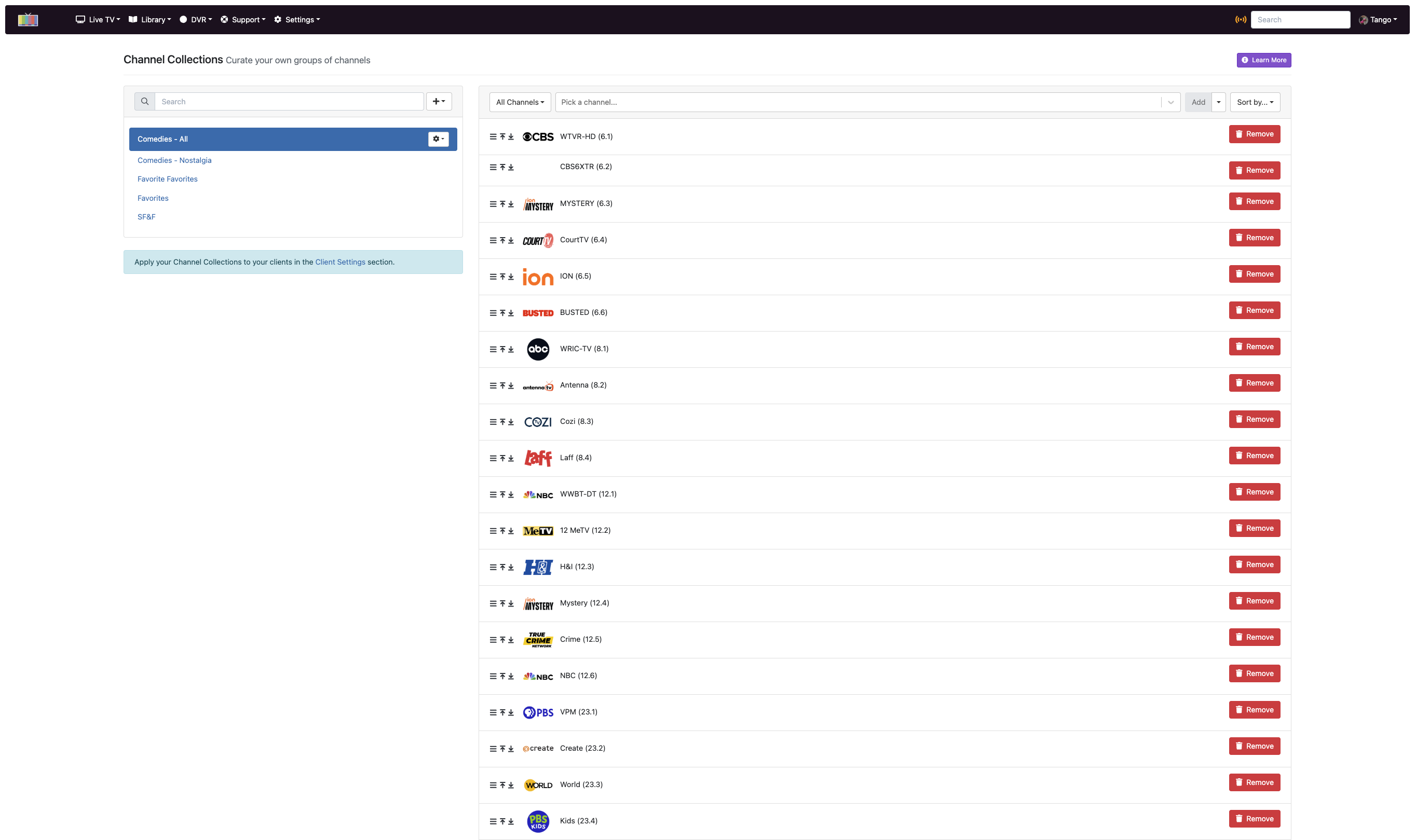
Task: Click the drag handle for Cozi (8.3)
Action: (493, 422)
